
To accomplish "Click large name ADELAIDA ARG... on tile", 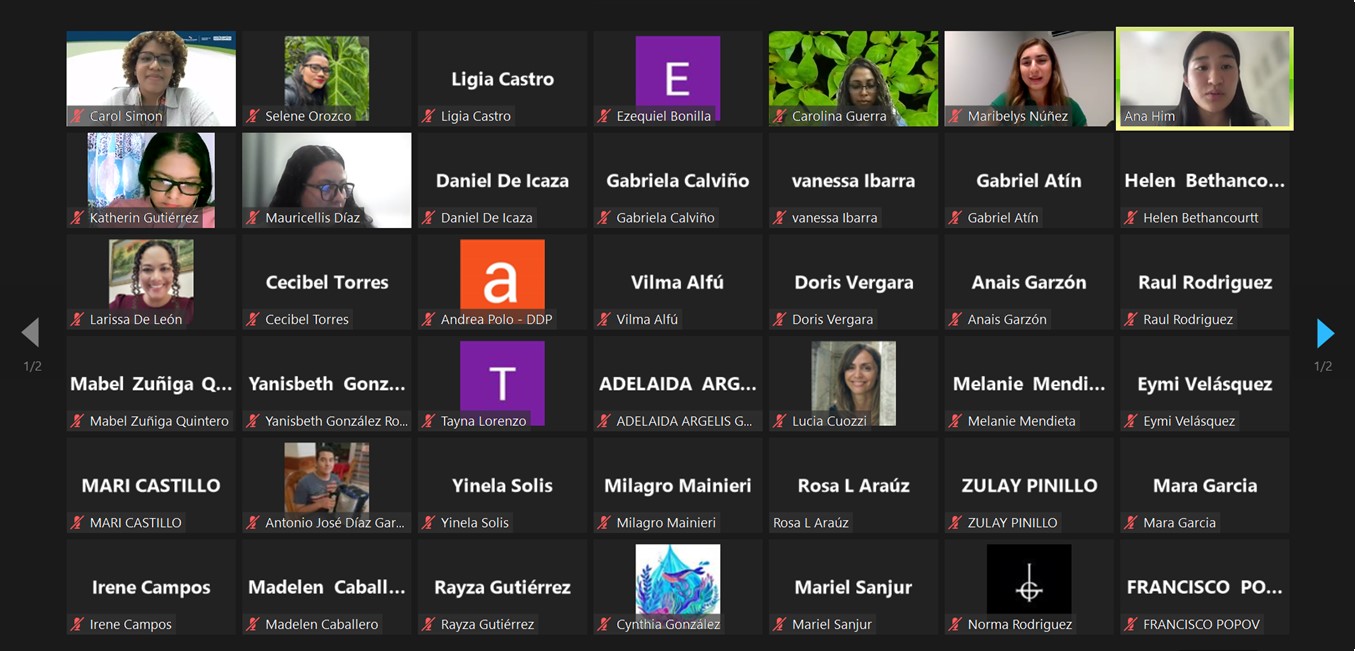I will pyautogui.click(x=678, y=384).
